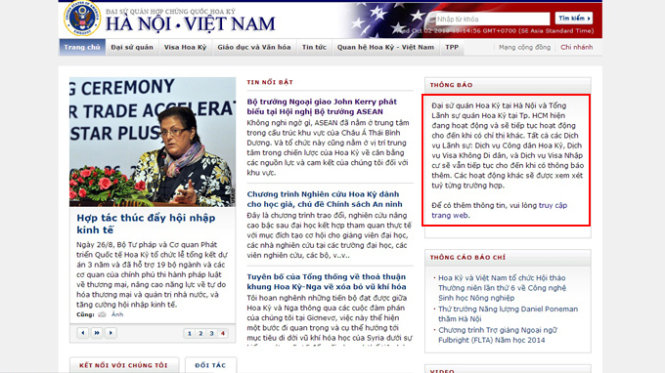
Task: Click the HÀ NỘI - VIỆT NAM site title
Action: [190, 24]
